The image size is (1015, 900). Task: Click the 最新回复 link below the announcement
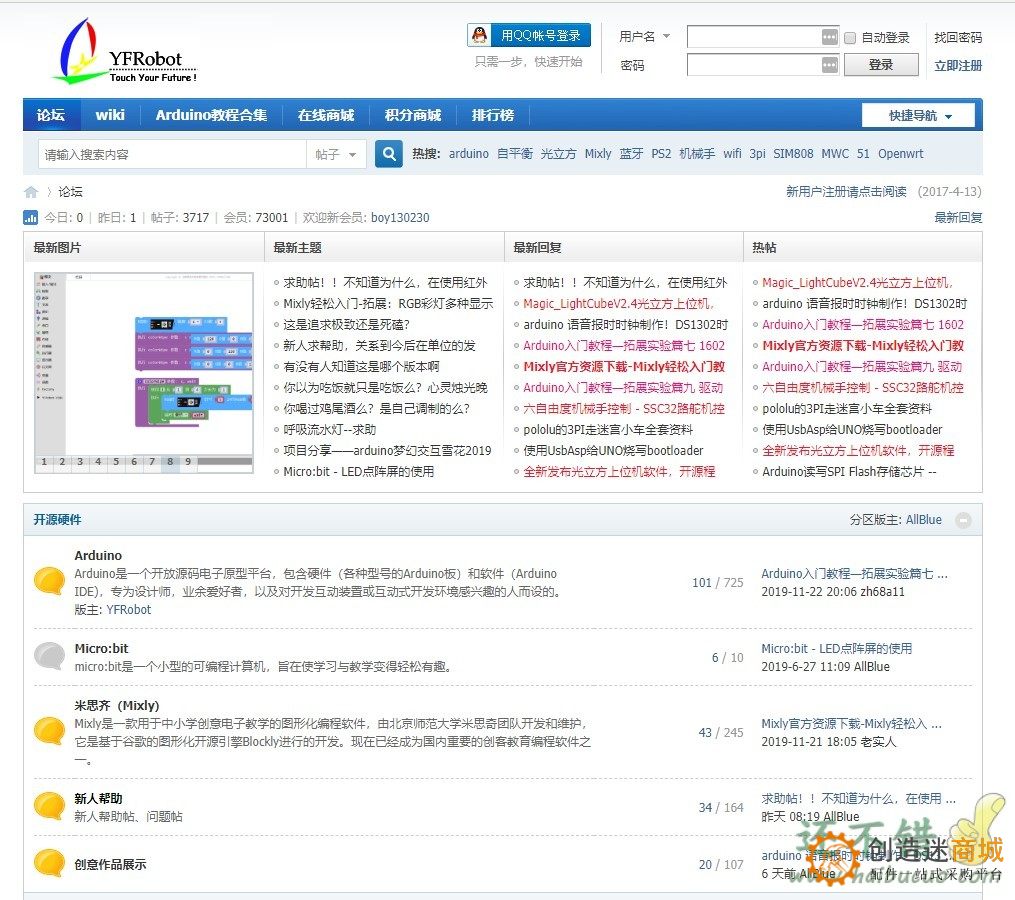pyautogui.click(x=958, y=218)
